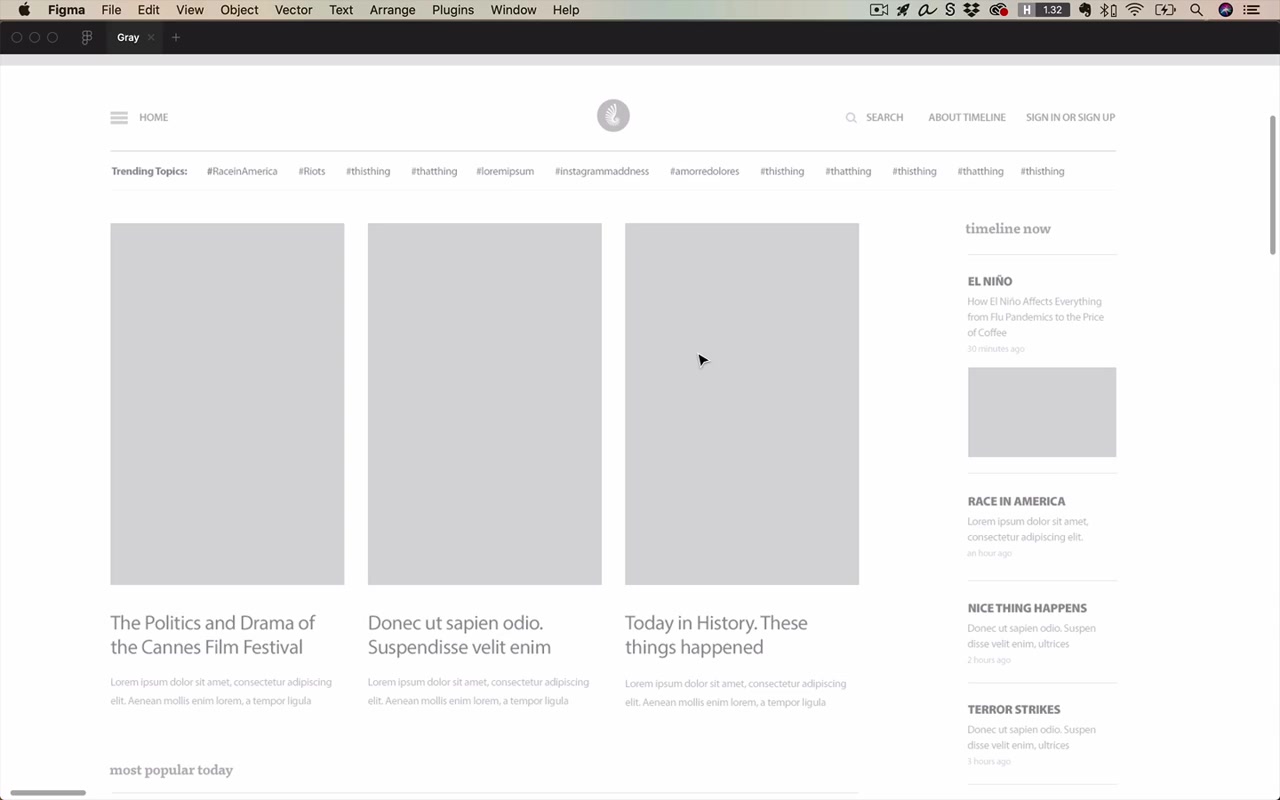Open the ABOUT TIMELINE link
Viewport: 1280px width, 800px height.
(967, 118)
